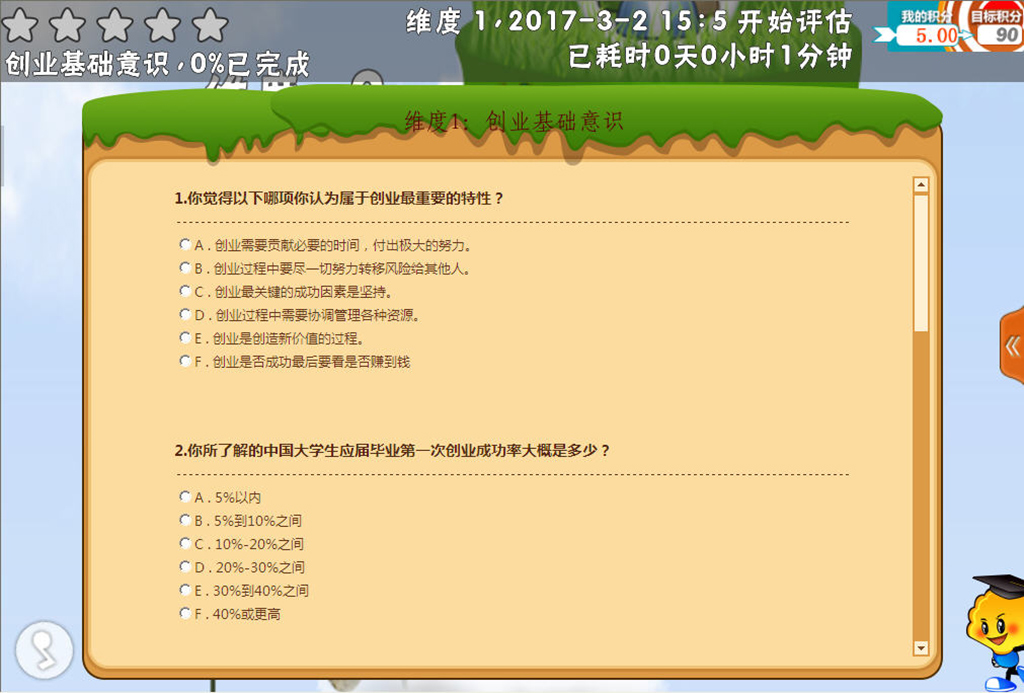The image size is (1024, 693).
Task: Select option A 创业需要贡献必要的时间 for question 1
Action: (x=185, y=244)
